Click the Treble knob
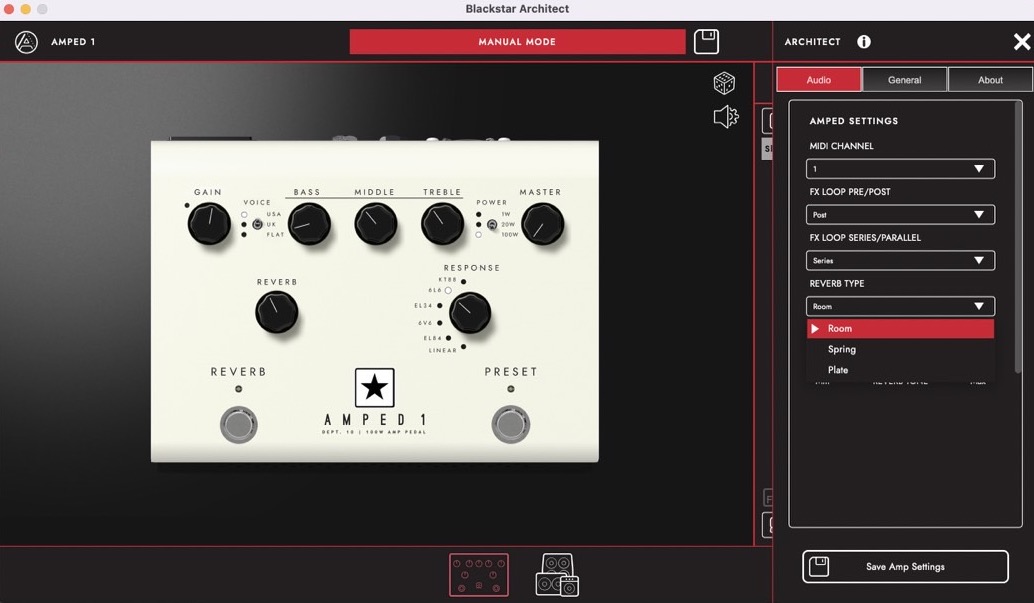Image resolution: width=1034 pixels, height=603 pixels. tap(442, 224)
